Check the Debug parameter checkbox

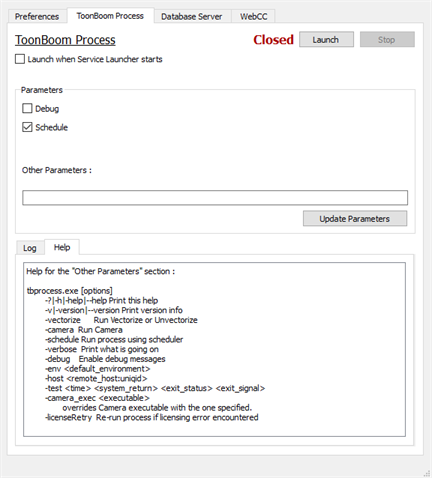click(x=27, y=108)
